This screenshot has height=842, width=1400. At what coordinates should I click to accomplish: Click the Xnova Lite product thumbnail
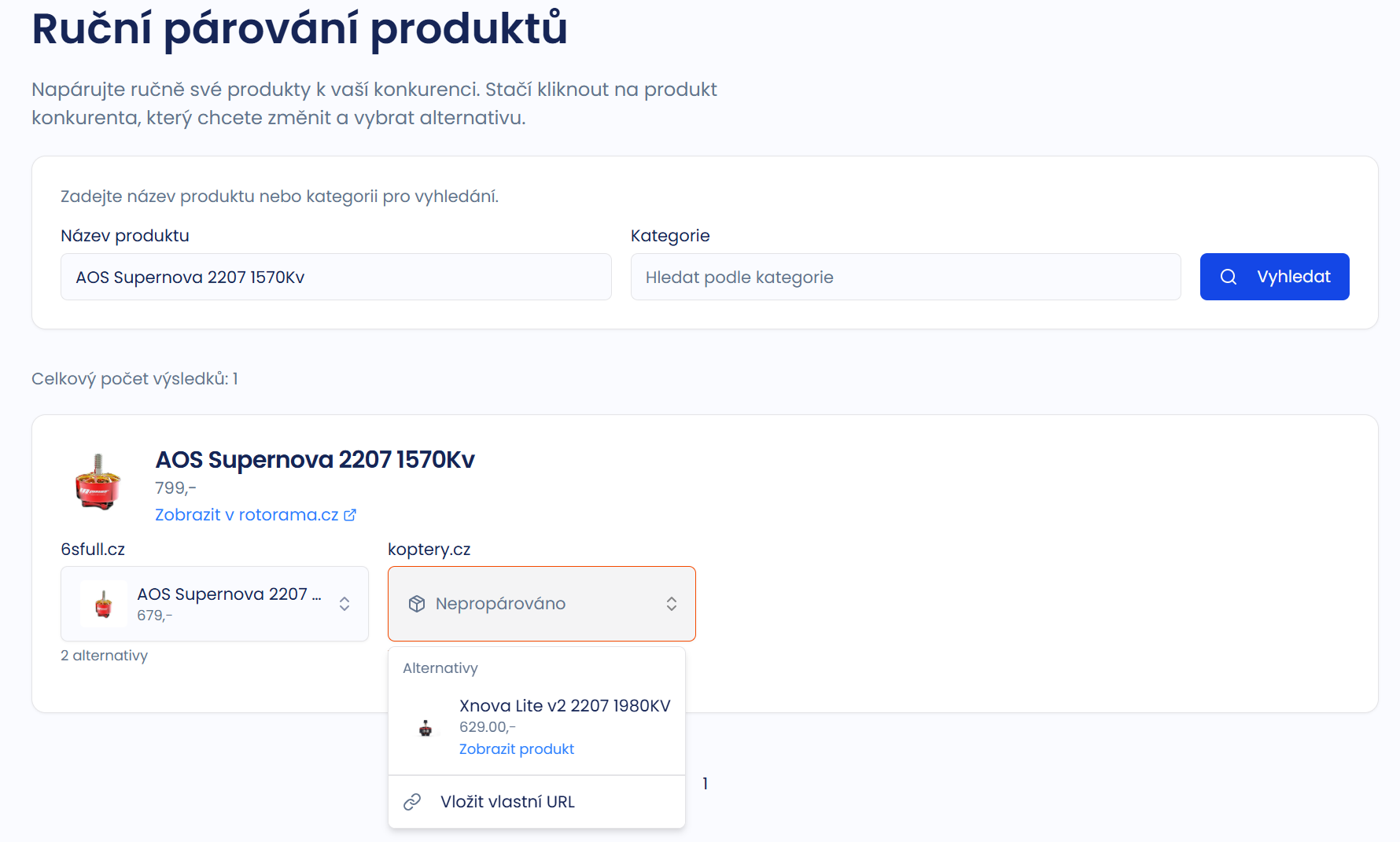coord(426,727)
